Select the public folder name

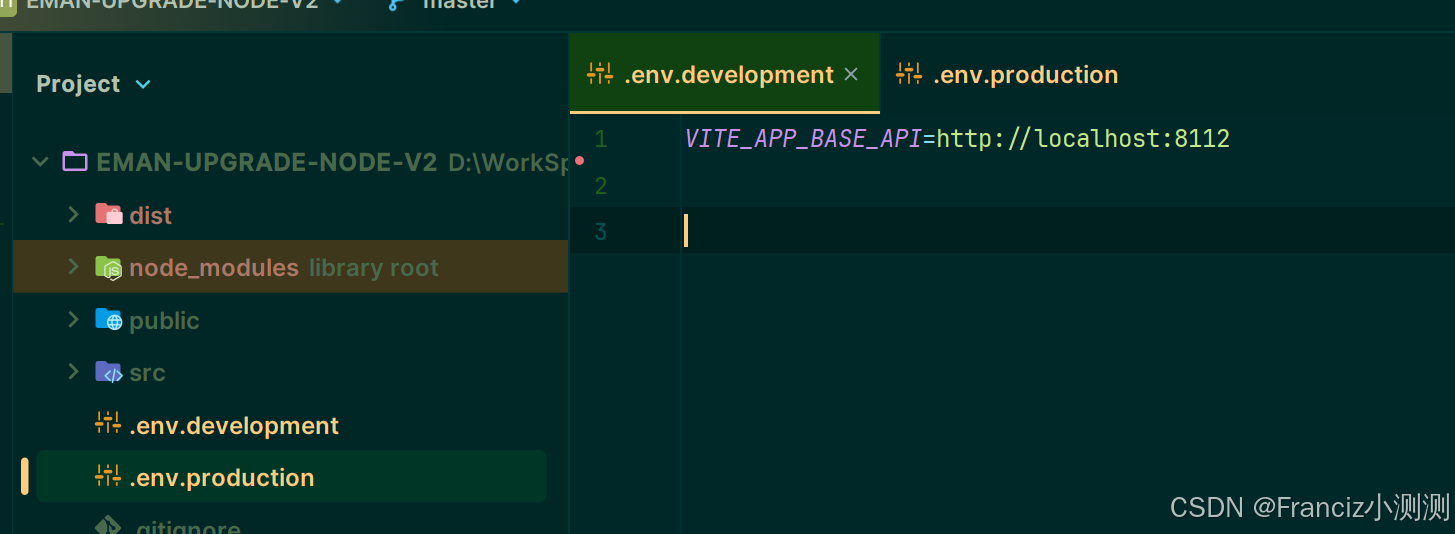pos(164,321)
